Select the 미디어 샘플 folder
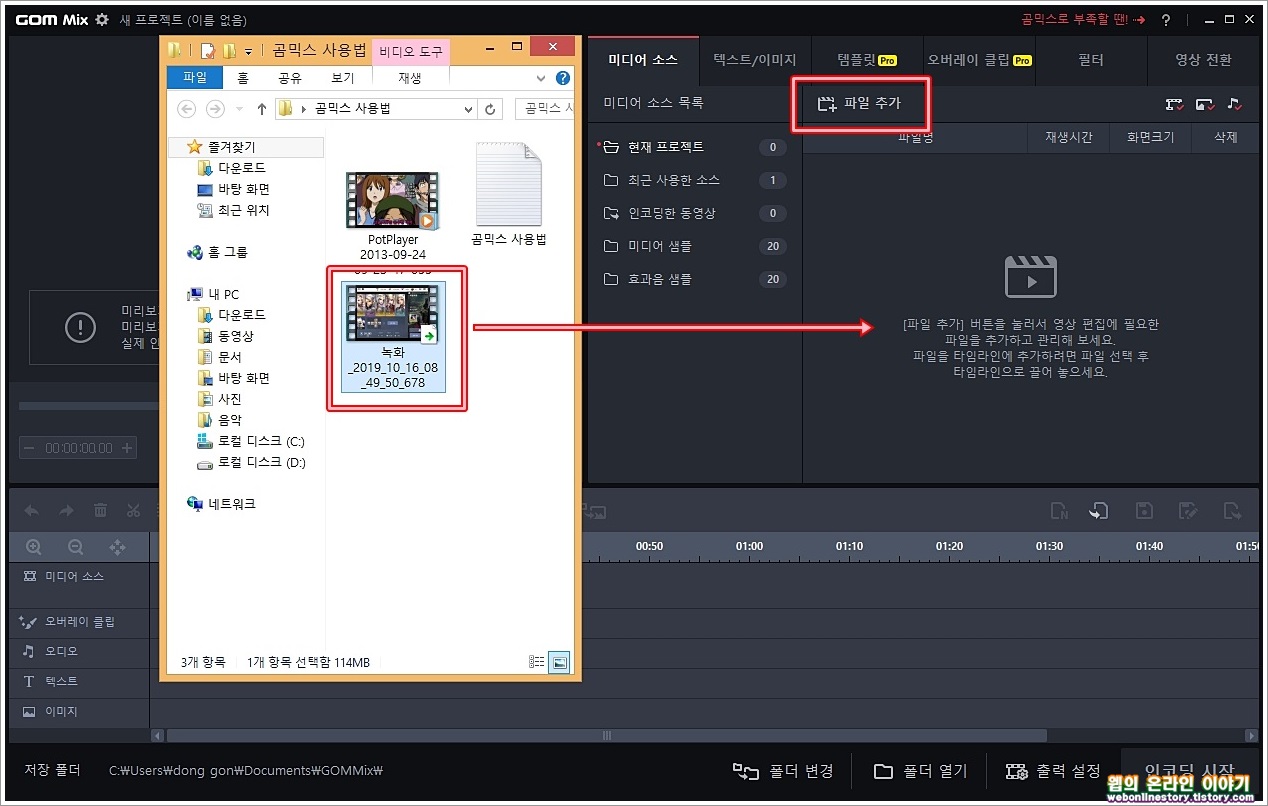 tap(694, 246)
